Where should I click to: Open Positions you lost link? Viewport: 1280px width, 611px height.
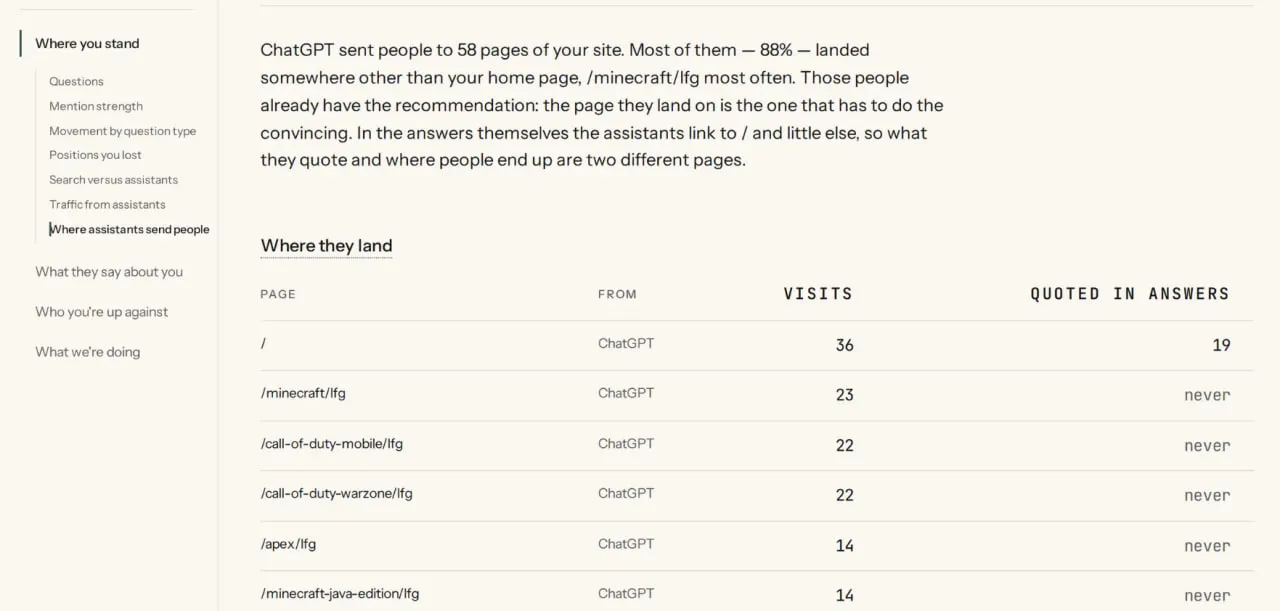pyautogui.click(x=96, y=155)
